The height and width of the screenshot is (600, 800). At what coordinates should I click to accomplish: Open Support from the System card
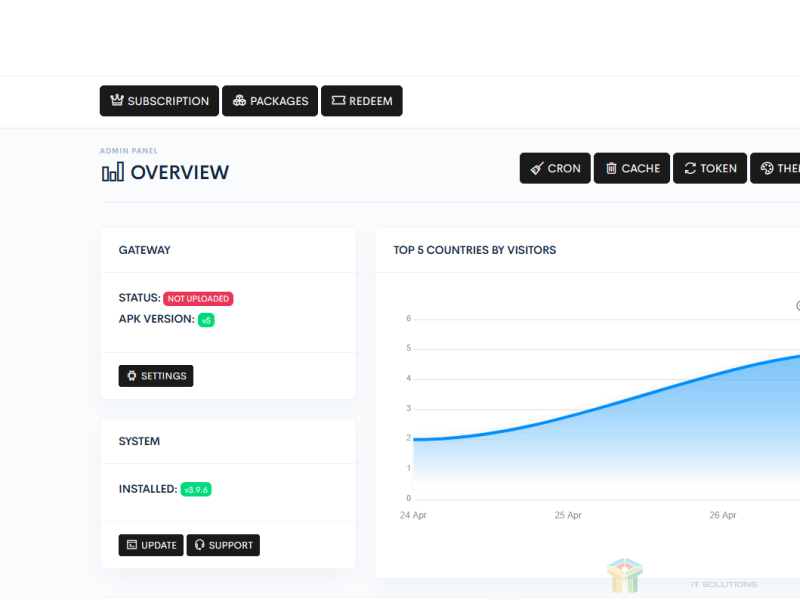tap(223, 545)
